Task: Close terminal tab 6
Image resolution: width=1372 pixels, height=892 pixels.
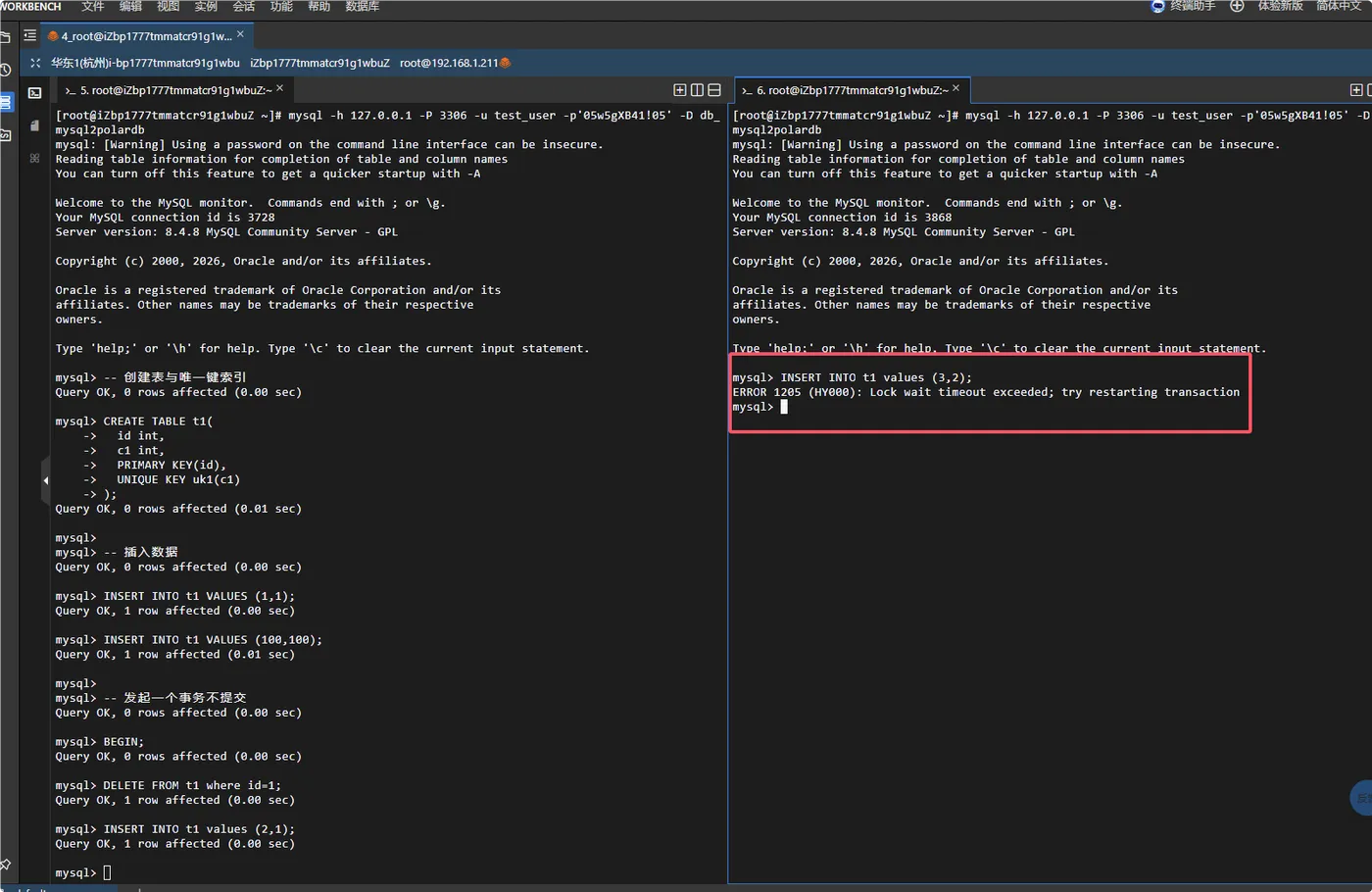Action: [x=956, y=88]
